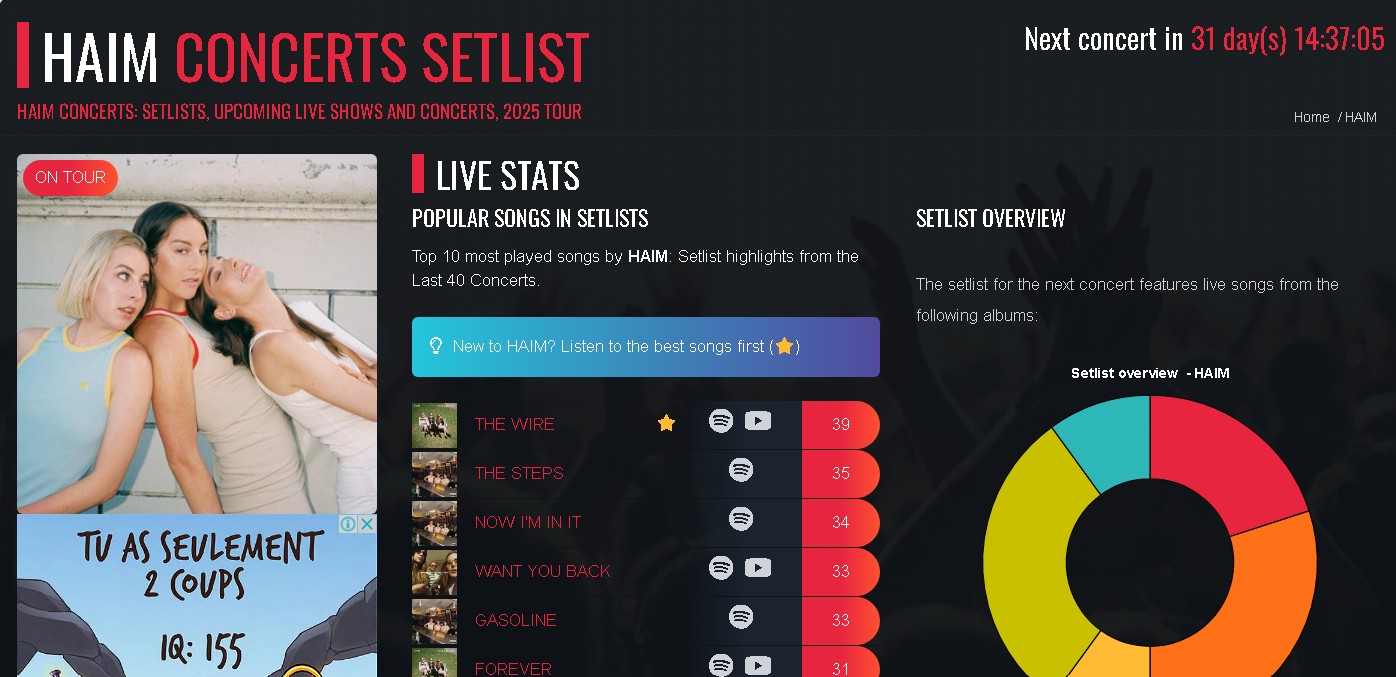The height and width of the screenshot is (677, 1396).
Task: Play Want You Back on YouTube
Action: 758,568
